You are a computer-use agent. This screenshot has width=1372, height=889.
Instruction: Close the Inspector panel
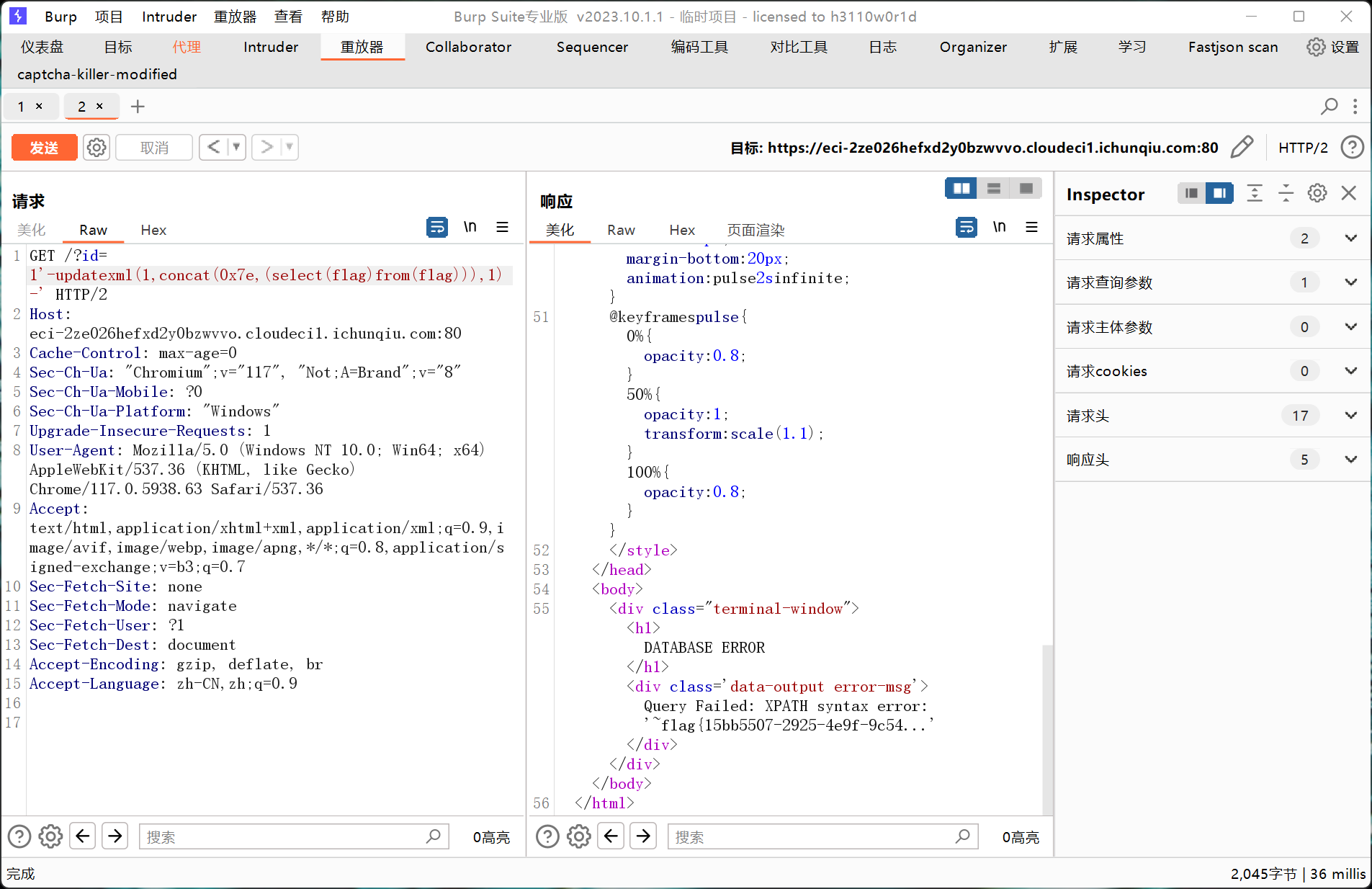coord(1349,193)
